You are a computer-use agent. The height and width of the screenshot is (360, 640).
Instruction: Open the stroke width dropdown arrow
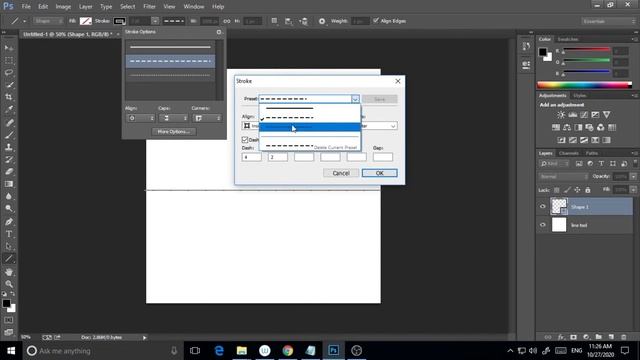pyautogui.click(x=155, y=21)
